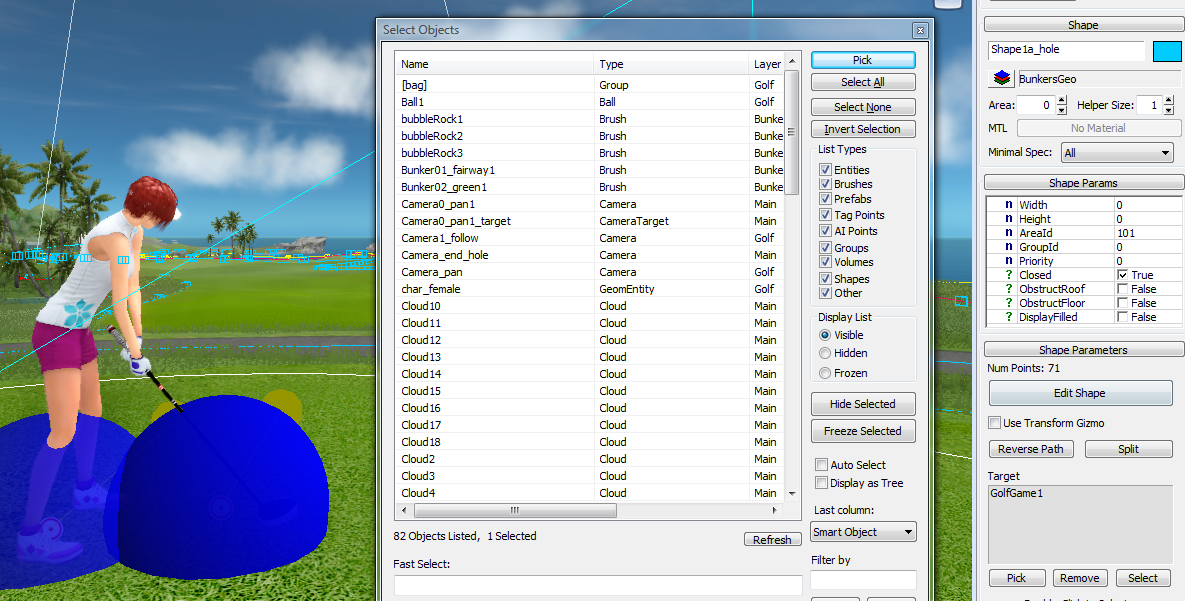Open the Last column Smart Object dropdown
1185x601 pixels.
(863, 532)
